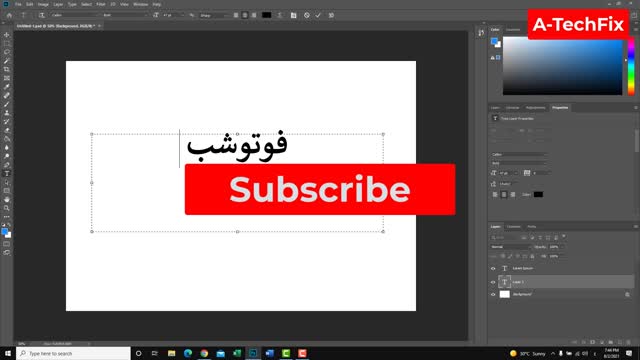This screenshot has height=360, width=640.
Task: Commit current text edits with checkmark
Action: 318,15
